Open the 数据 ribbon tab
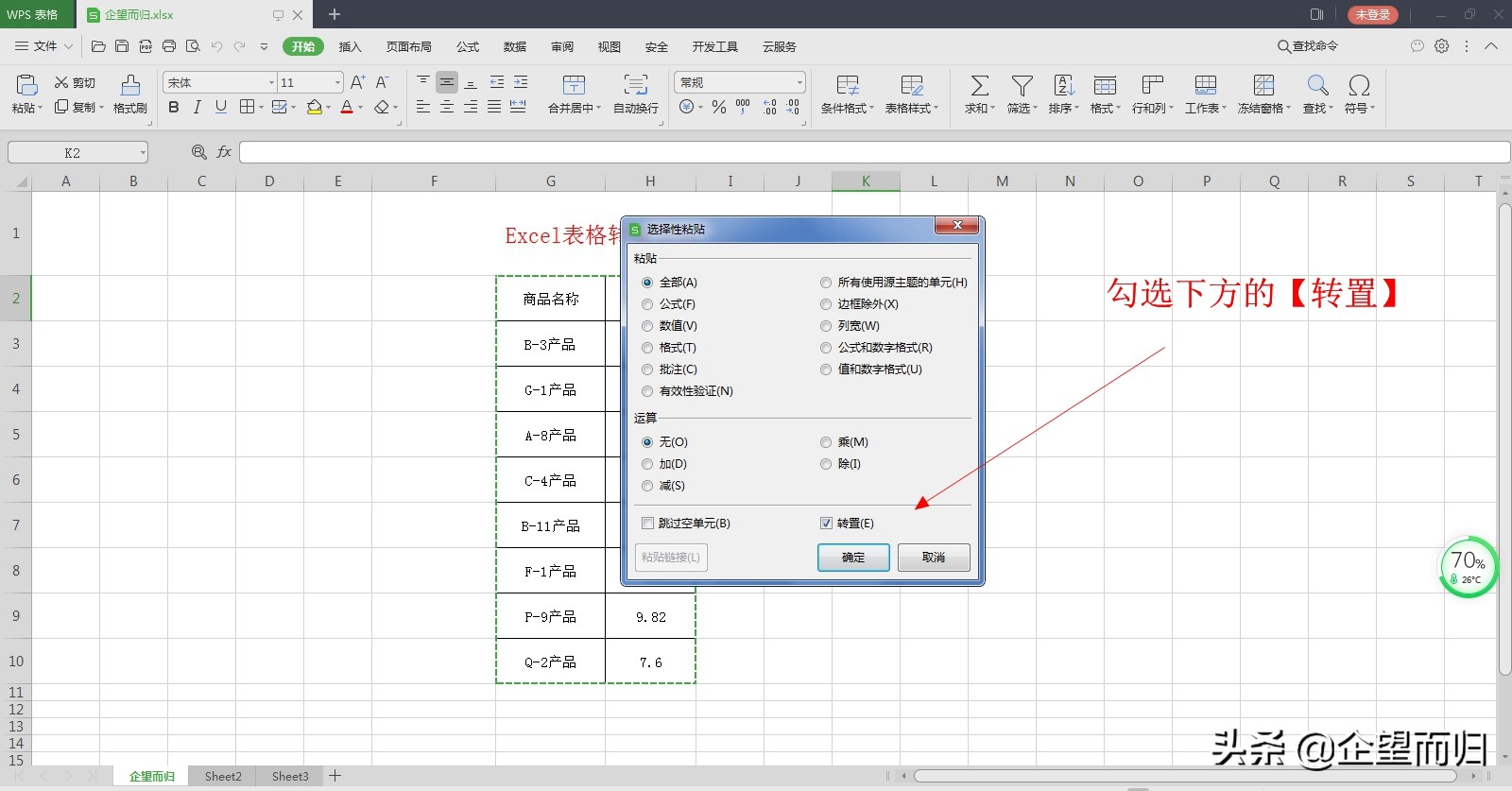 click(x=515, y=46)
